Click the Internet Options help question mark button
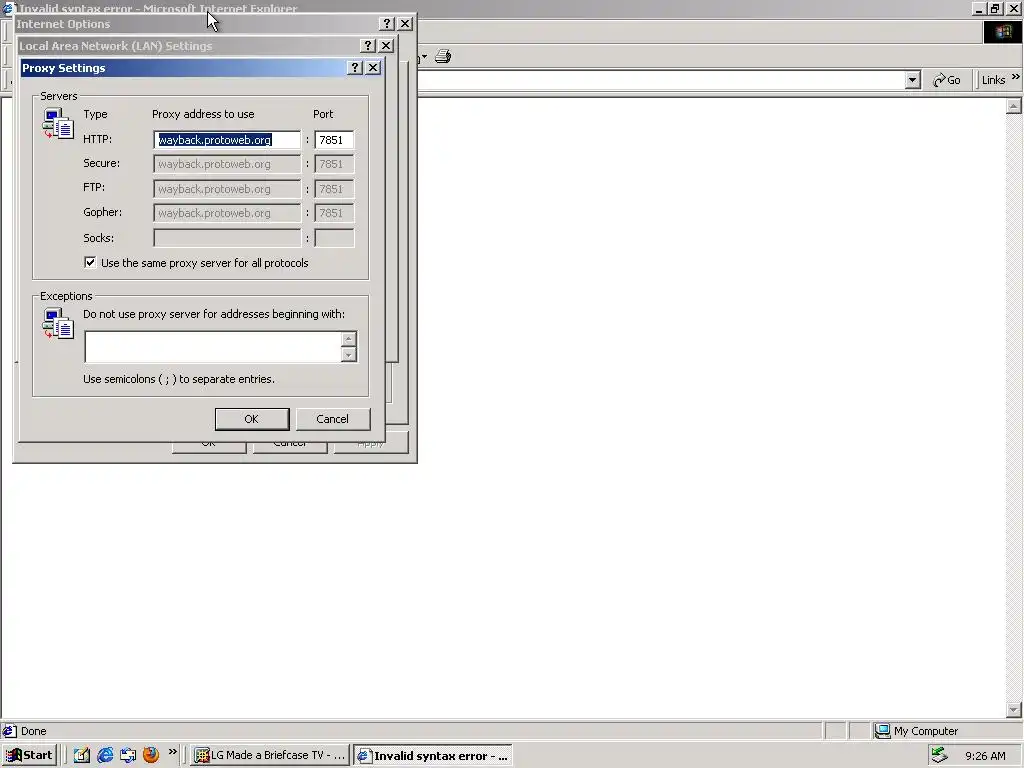Image resolution: width=1024 pixels, height=768 pixels. point(387,24)
